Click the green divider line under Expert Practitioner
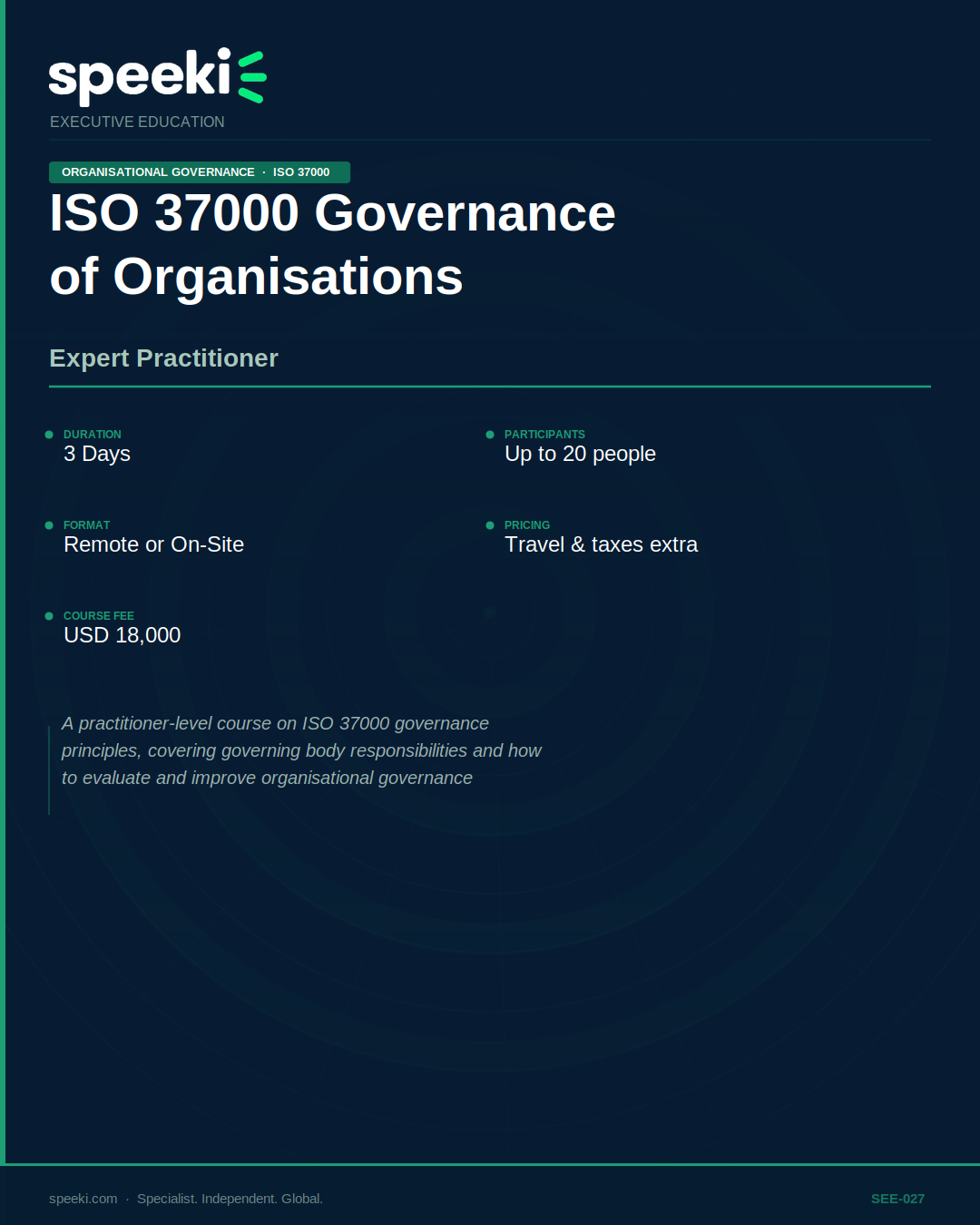The width and height of the screenshot is (980, 1225). pos(490,389)
